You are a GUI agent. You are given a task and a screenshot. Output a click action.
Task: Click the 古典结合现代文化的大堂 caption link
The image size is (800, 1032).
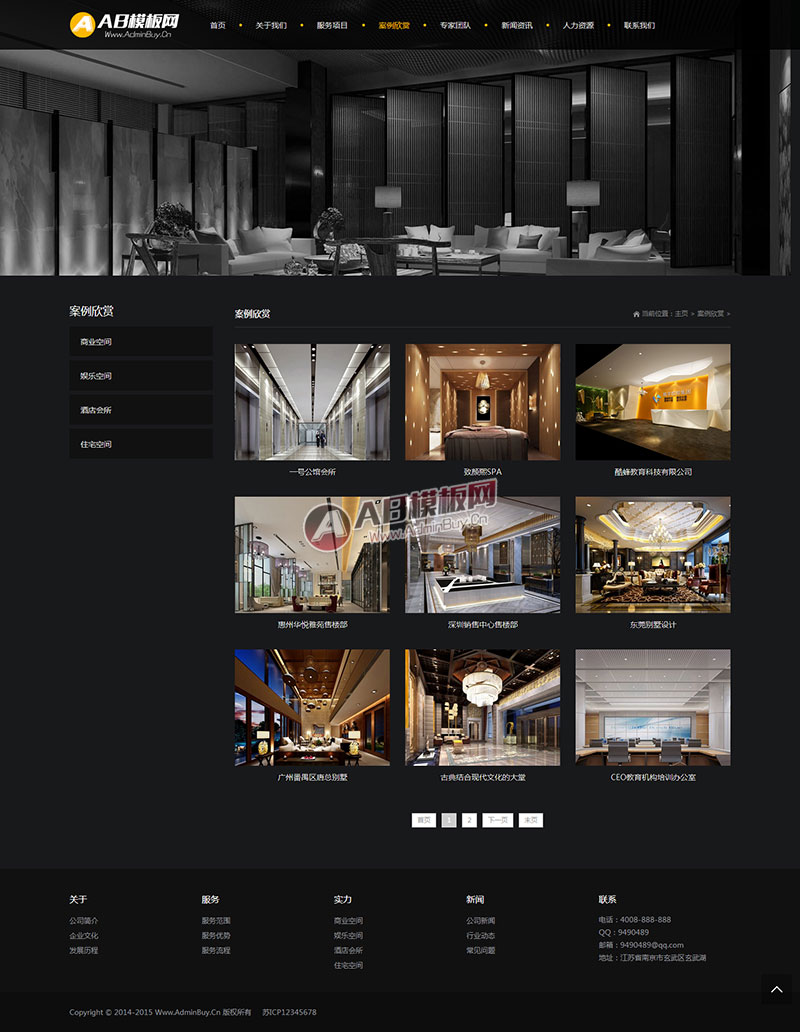click(483, 777)
